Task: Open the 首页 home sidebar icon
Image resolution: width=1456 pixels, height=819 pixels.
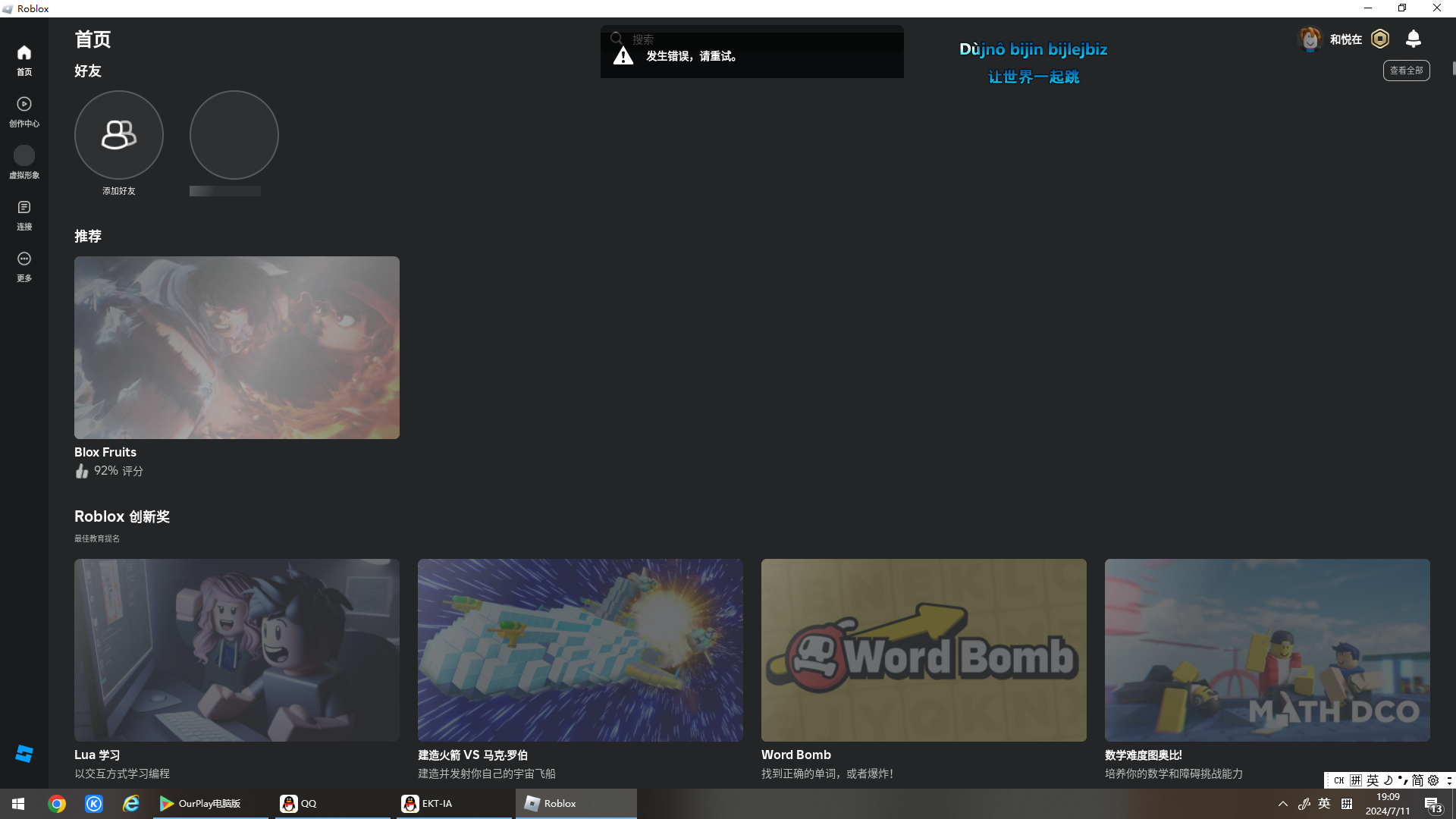Action: pyautogui.click(x=24, y=52)
